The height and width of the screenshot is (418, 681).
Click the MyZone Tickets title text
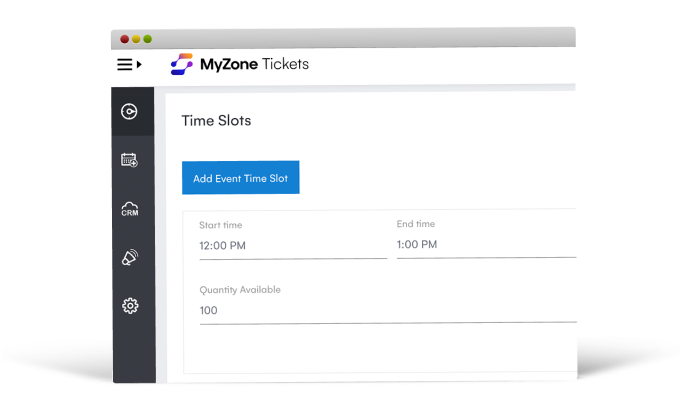254,64
